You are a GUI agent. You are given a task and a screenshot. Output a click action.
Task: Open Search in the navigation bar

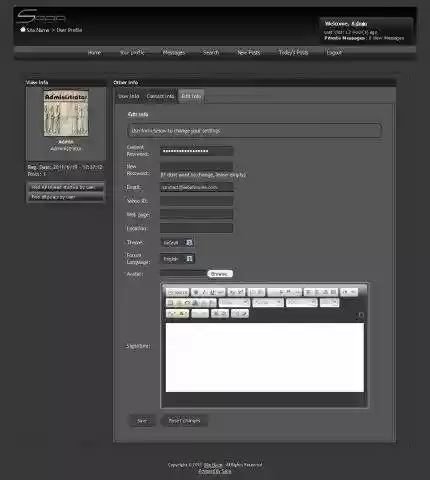click(x=211, y=52)
